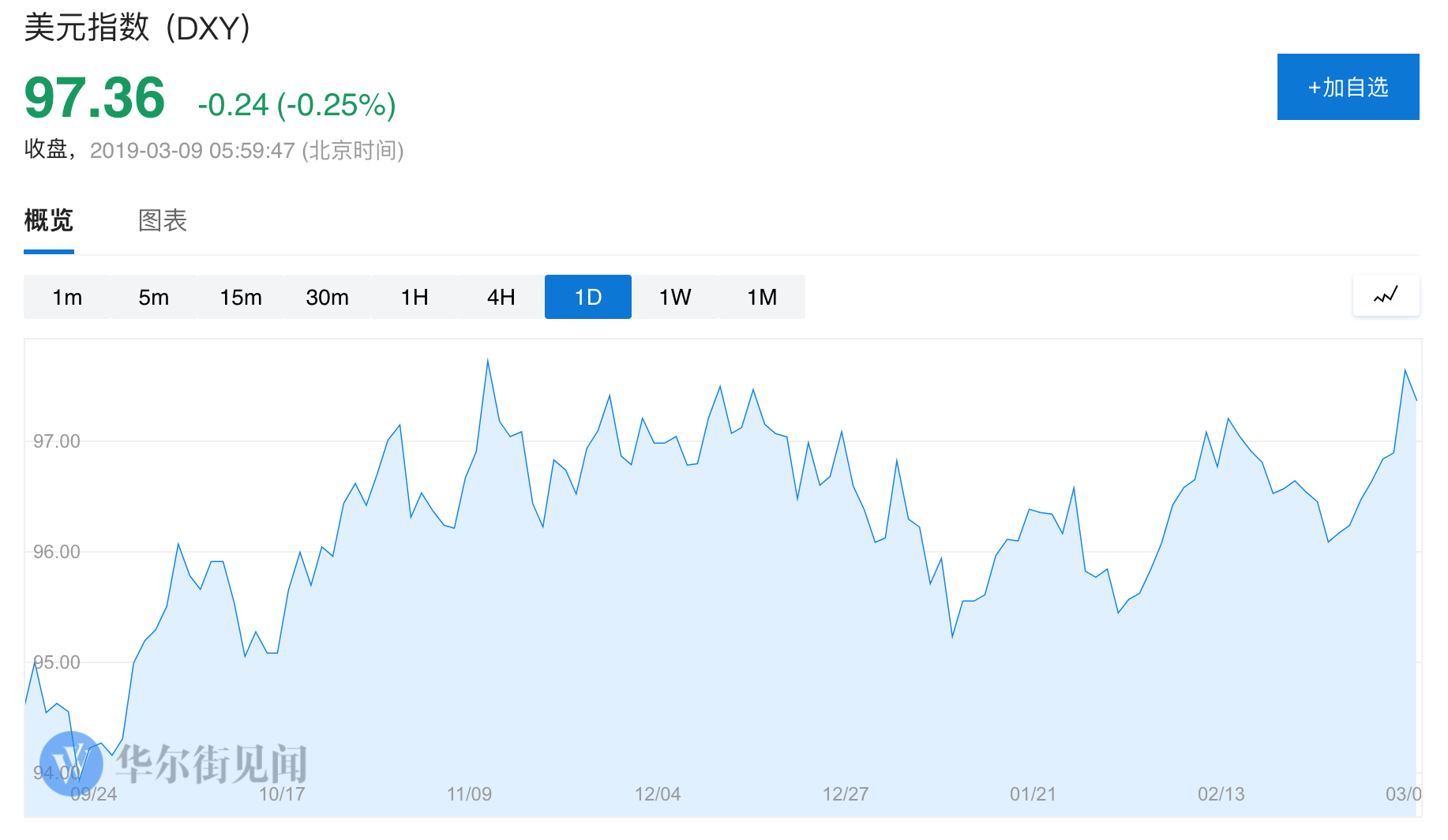Select the 15m time interval
1448x840 pixels.
coord(241,297)
